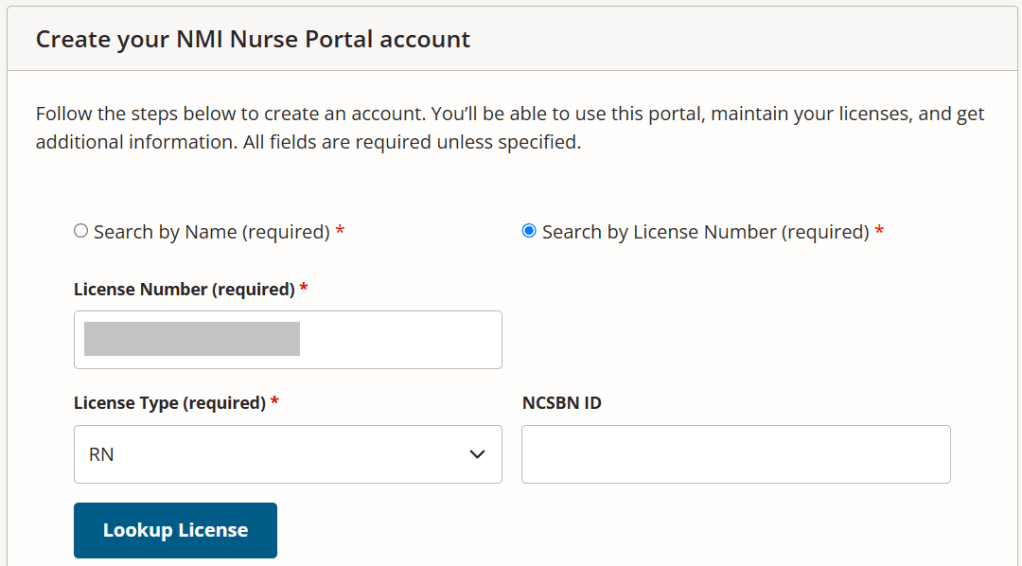Click red asterisk beside Search by License Number

coord(879,232)
